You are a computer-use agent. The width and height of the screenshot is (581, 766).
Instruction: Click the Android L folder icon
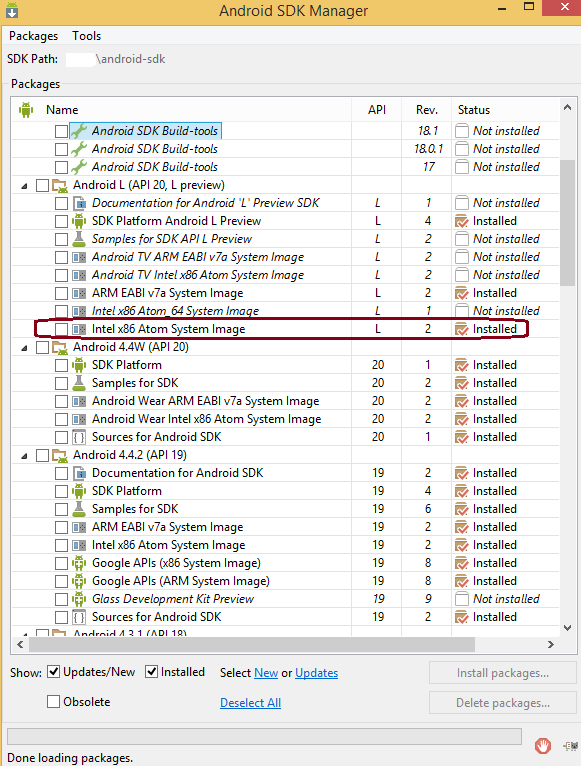tap(60, 185)
